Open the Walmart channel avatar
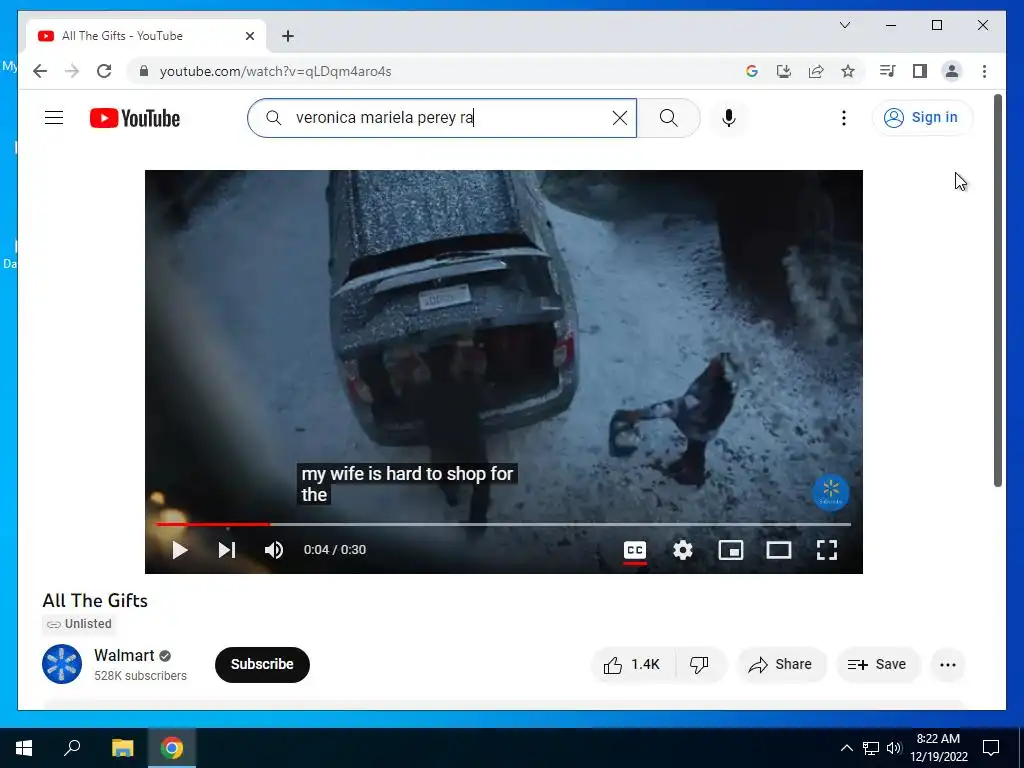 (62, 664)
